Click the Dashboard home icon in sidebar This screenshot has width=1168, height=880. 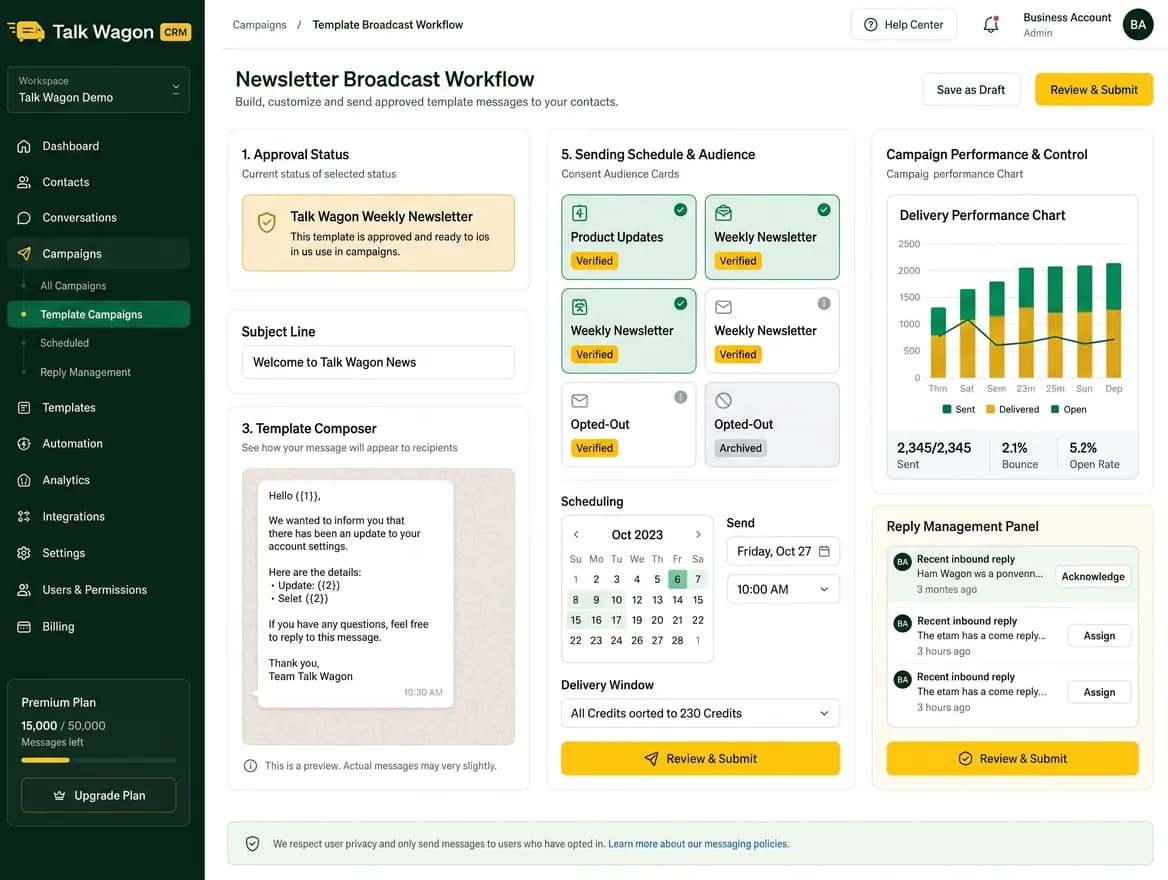[24, 146]
